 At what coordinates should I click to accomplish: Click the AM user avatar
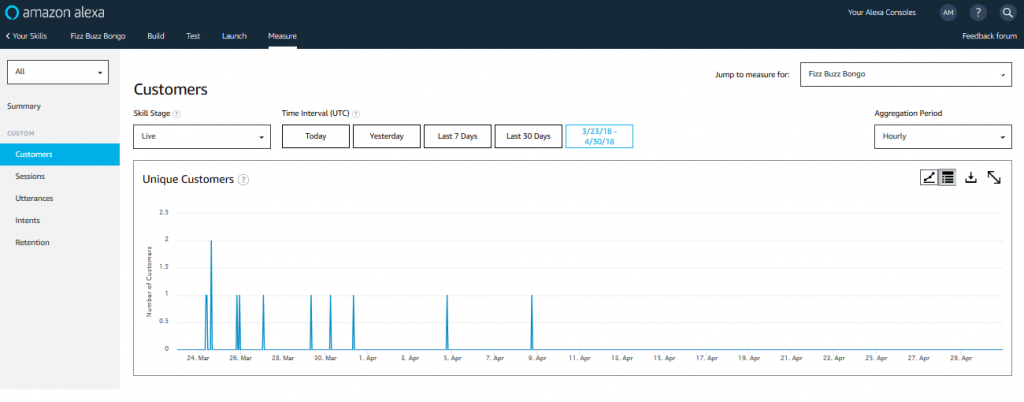point(947,13)
